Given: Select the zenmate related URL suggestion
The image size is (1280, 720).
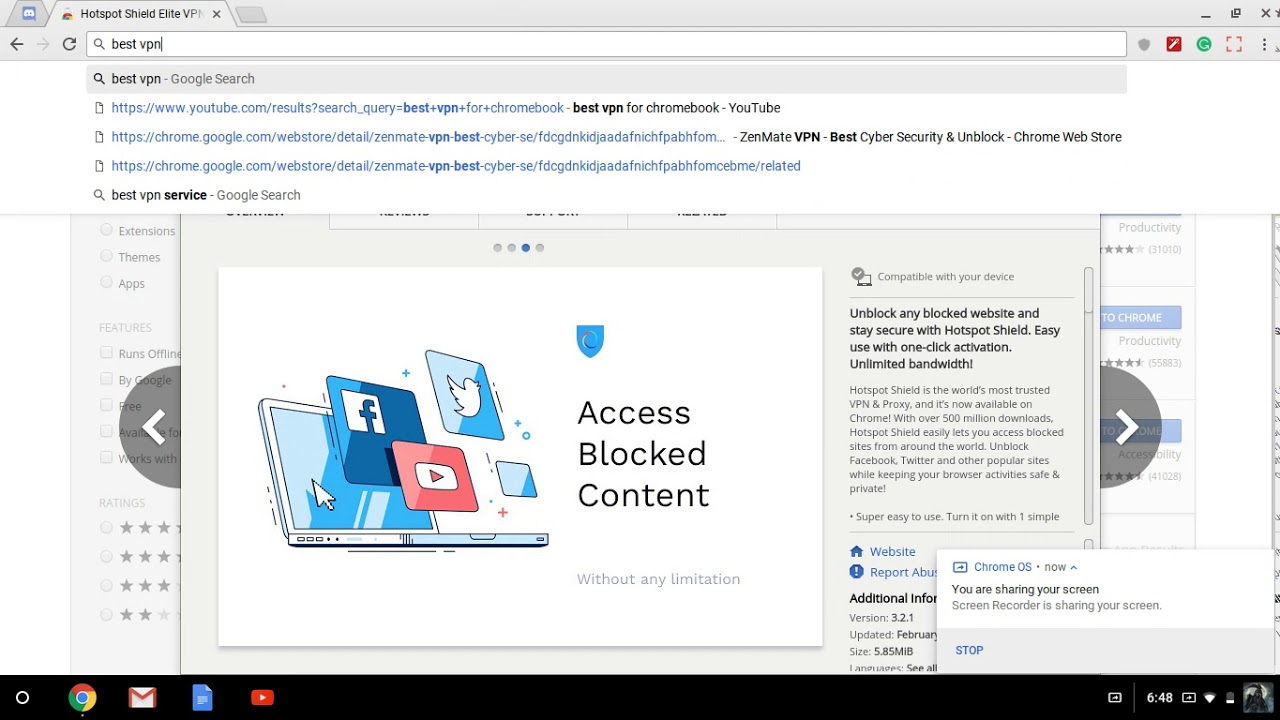Looking at the screenshot, I should coord(606,166).
